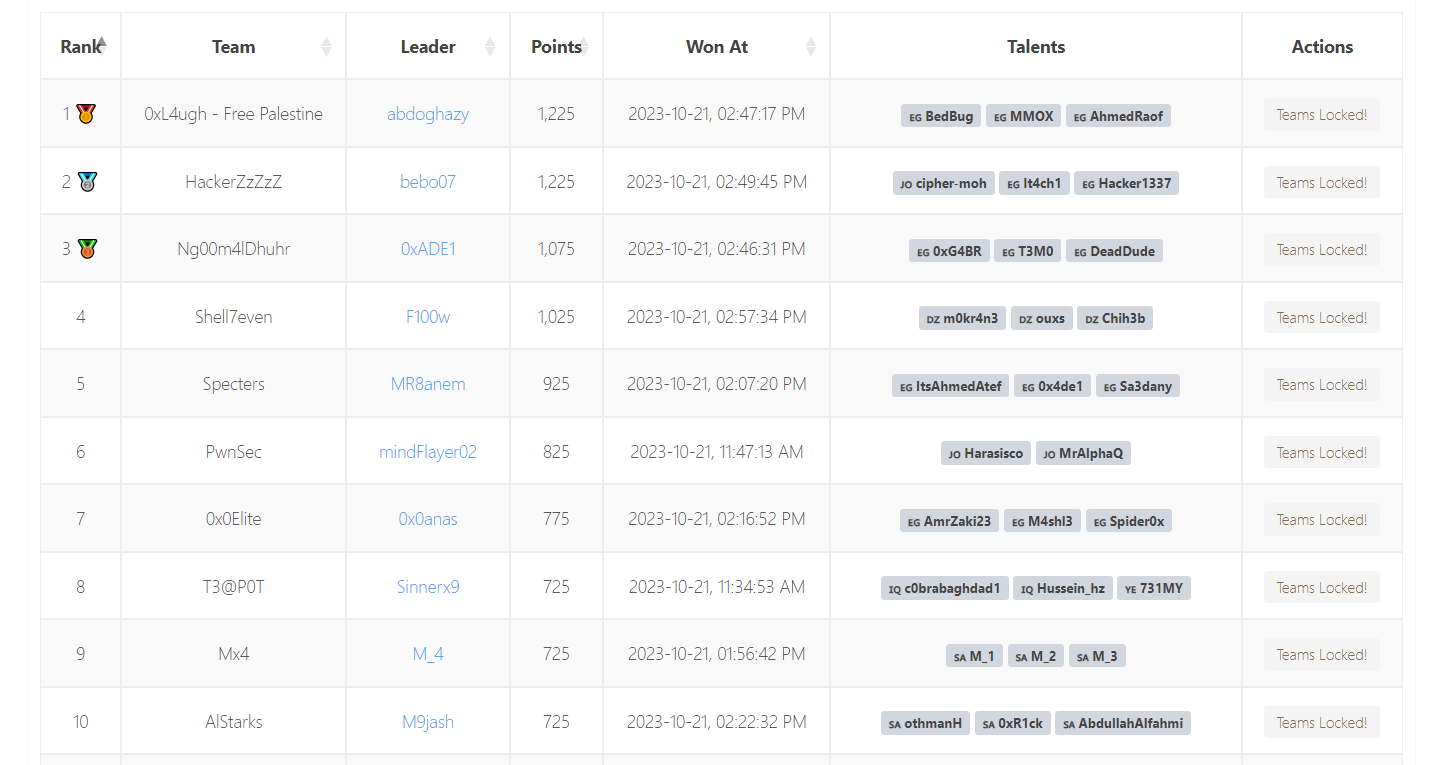Screen dimensions: 1437x765
Task: Select the AmrZaki23 talent tag
Action: (x=949, y=521)
